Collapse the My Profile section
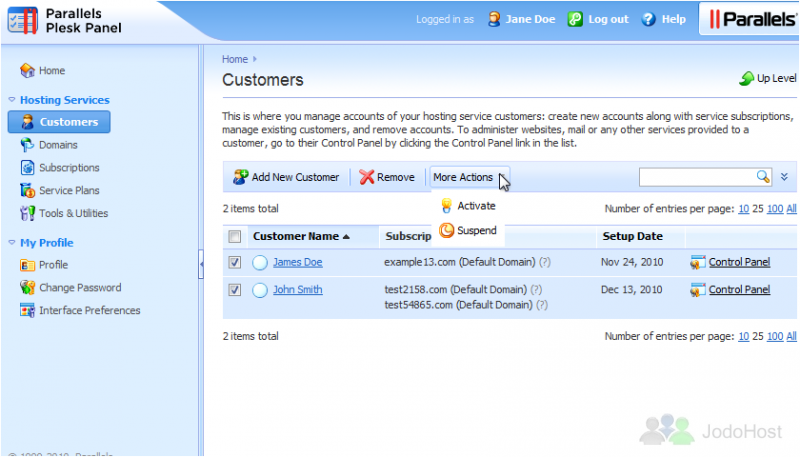Image resolution: width=800 pixels, height=457 pixels. click(x=12, y=243)
